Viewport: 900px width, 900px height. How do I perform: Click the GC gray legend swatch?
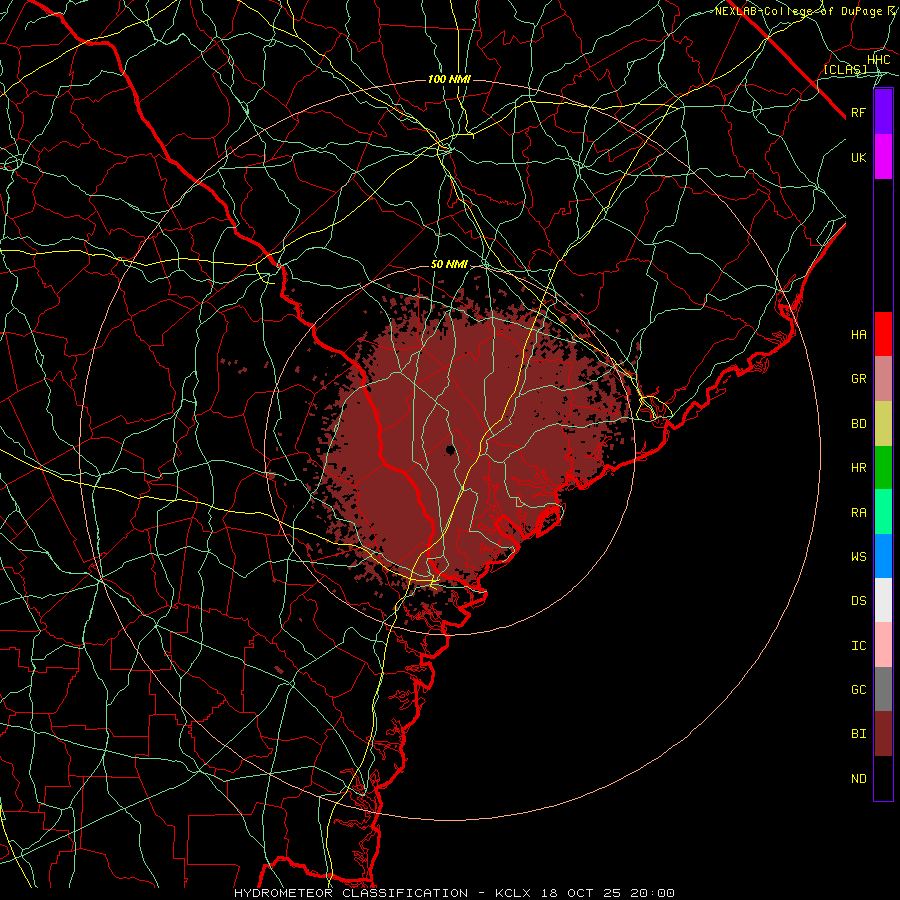coord(883,689)
